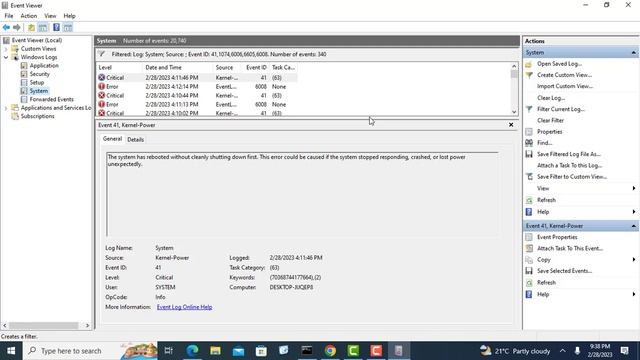Expand Help submenu arrow under System actions
Image resolution: width=640 pixels, height=360 pixels.
click(x=633, y=212)
